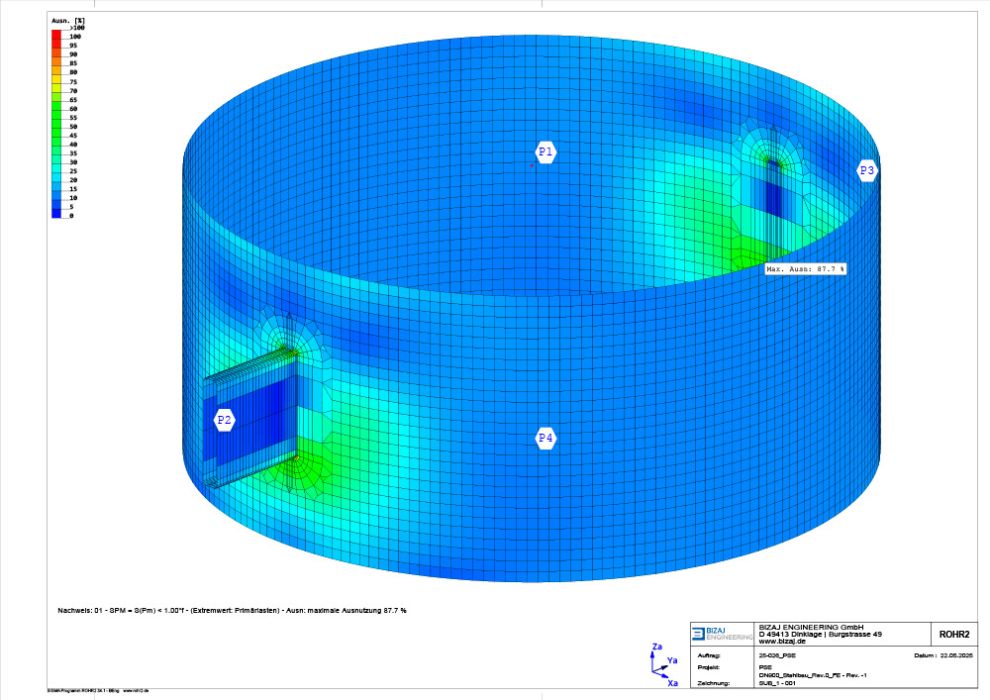Screen dimensions: 990x700
Task: Click the Nachweis result description text
Action: point(232,609)
